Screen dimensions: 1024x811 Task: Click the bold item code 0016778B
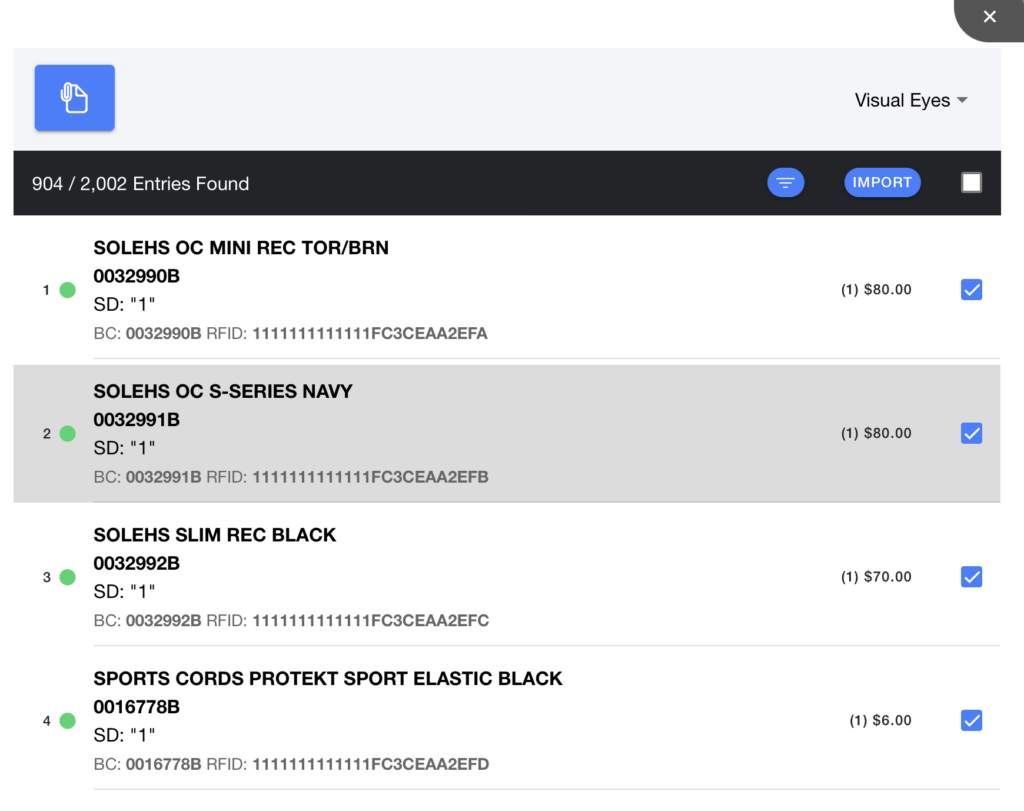tap(136, 707)
